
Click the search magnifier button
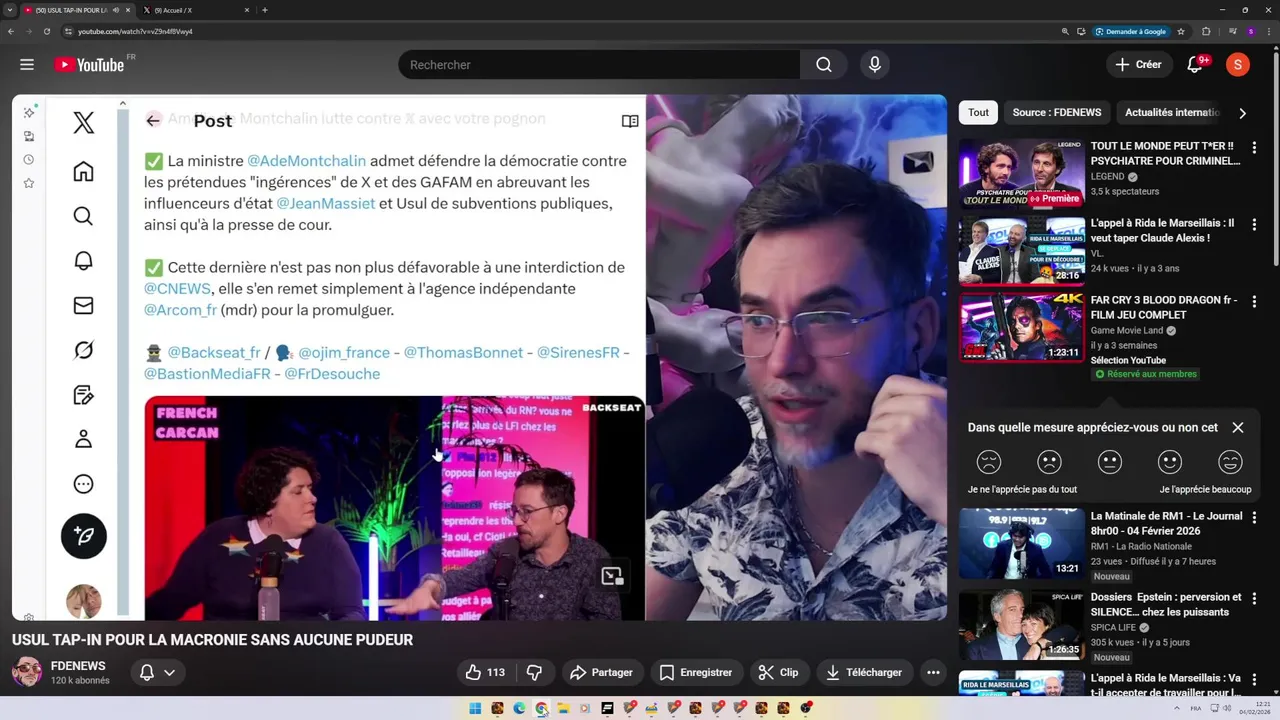coord(823,65)
